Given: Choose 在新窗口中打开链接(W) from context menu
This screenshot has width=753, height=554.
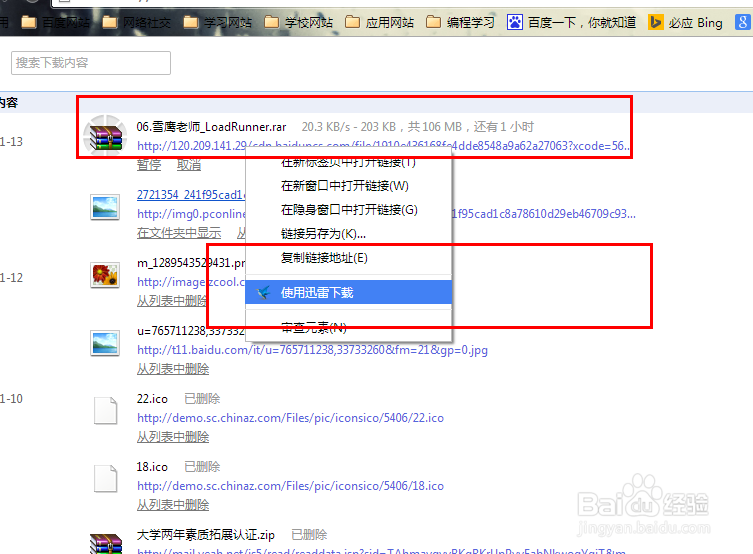Looking at the screenshot, I should click(x=349, y=186).
